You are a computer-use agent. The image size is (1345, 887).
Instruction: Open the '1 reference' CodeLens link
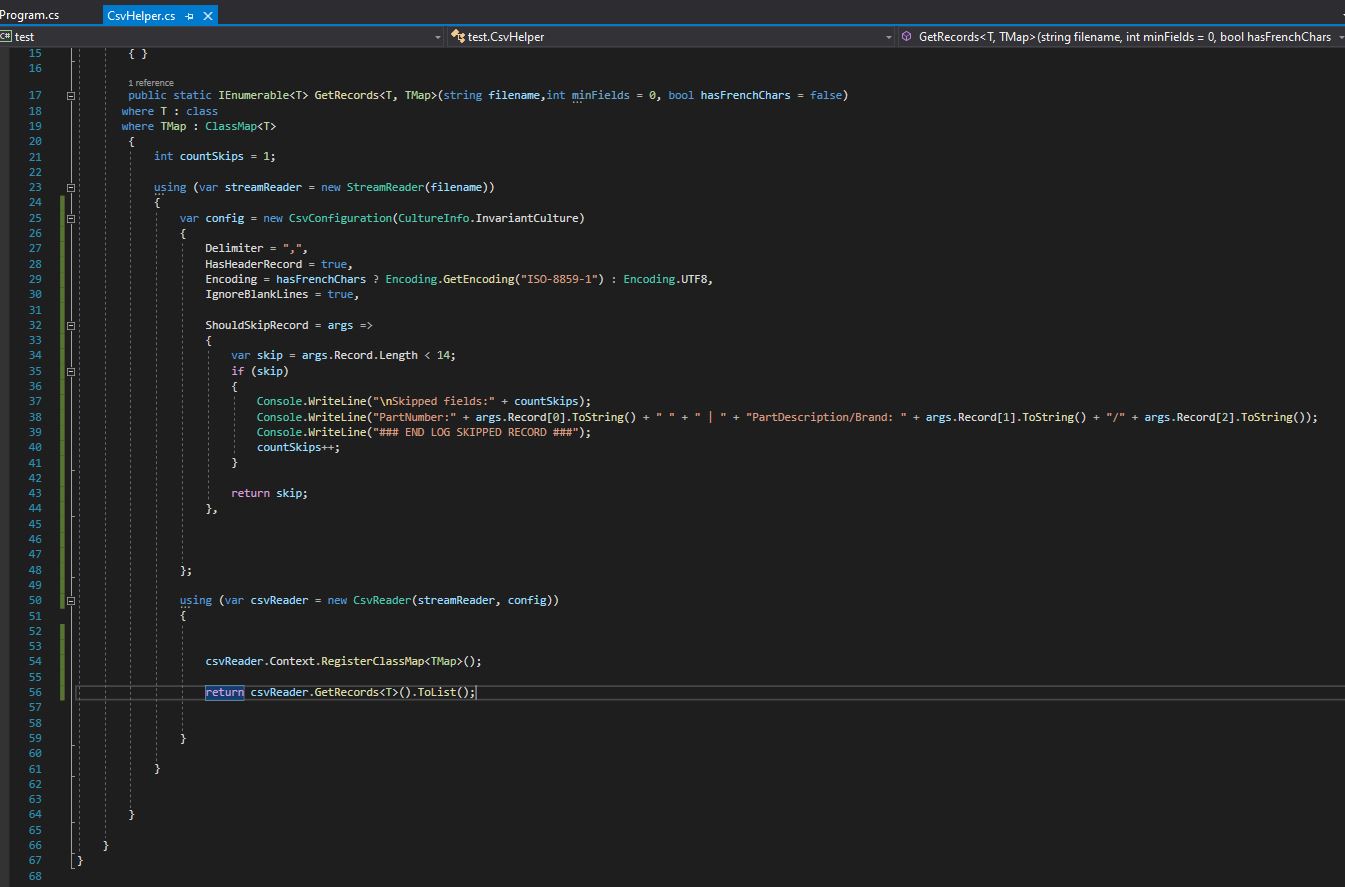coord(151,82)
